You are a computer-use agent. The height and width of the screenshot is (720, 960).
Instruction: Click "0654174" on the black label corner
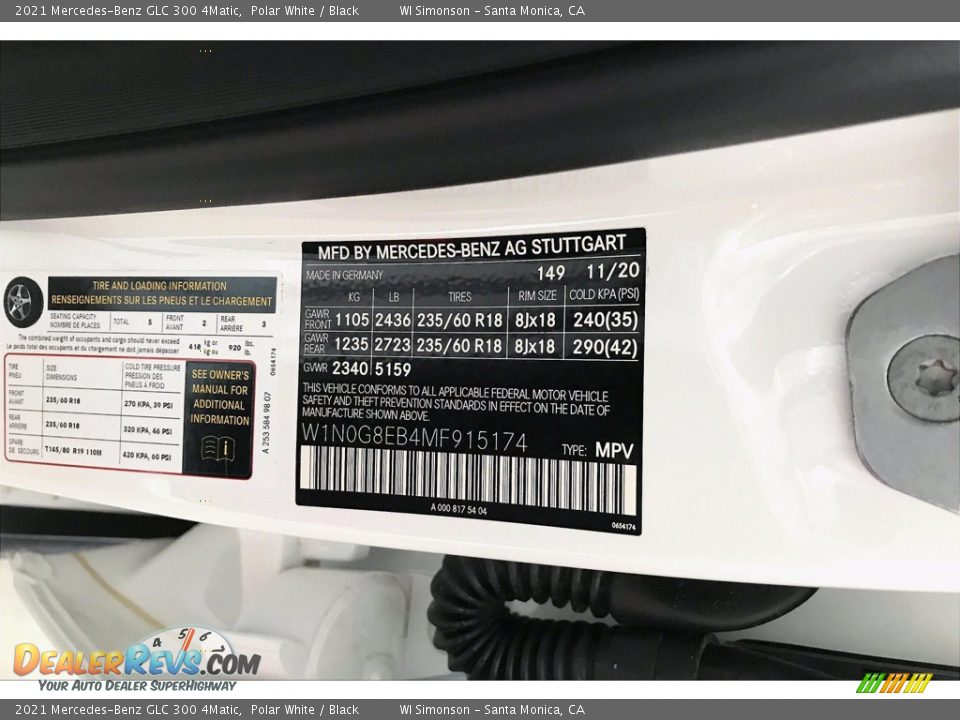click(x=623, y=527)
